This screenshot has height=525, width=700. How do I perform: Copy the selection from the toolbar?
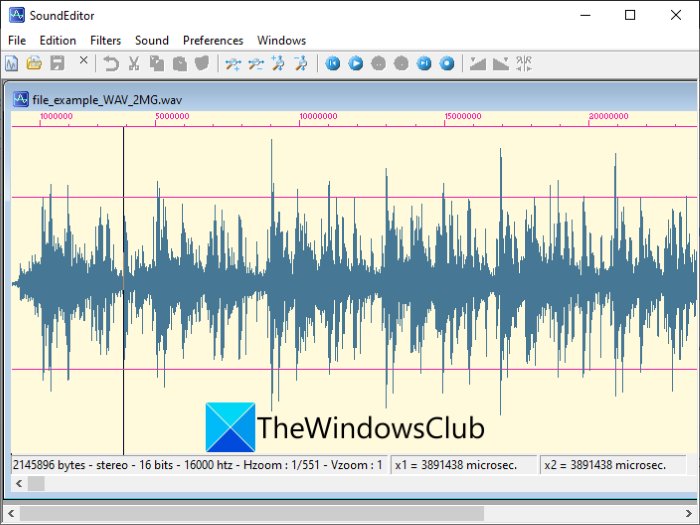pos(157,63)
